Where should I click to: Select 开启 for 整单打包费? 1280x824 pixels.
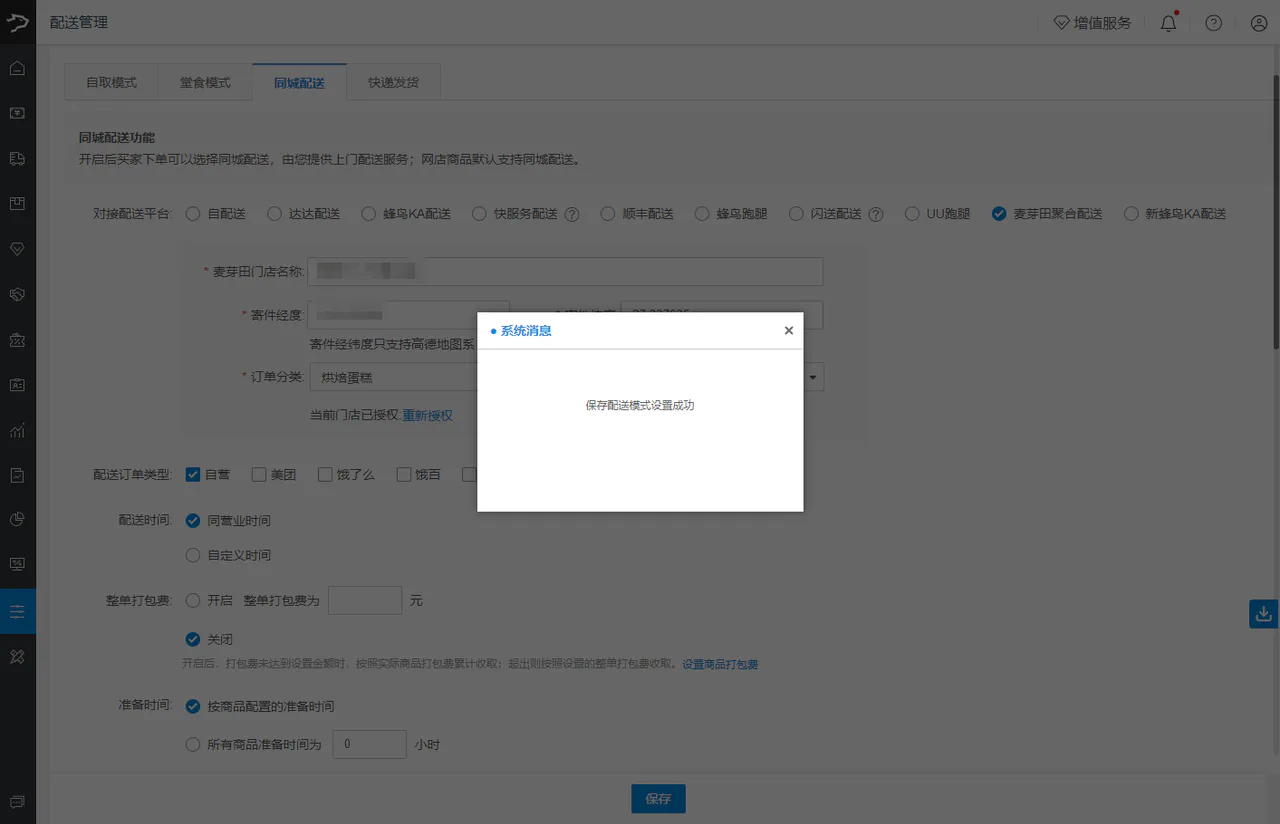pos(193,600)
